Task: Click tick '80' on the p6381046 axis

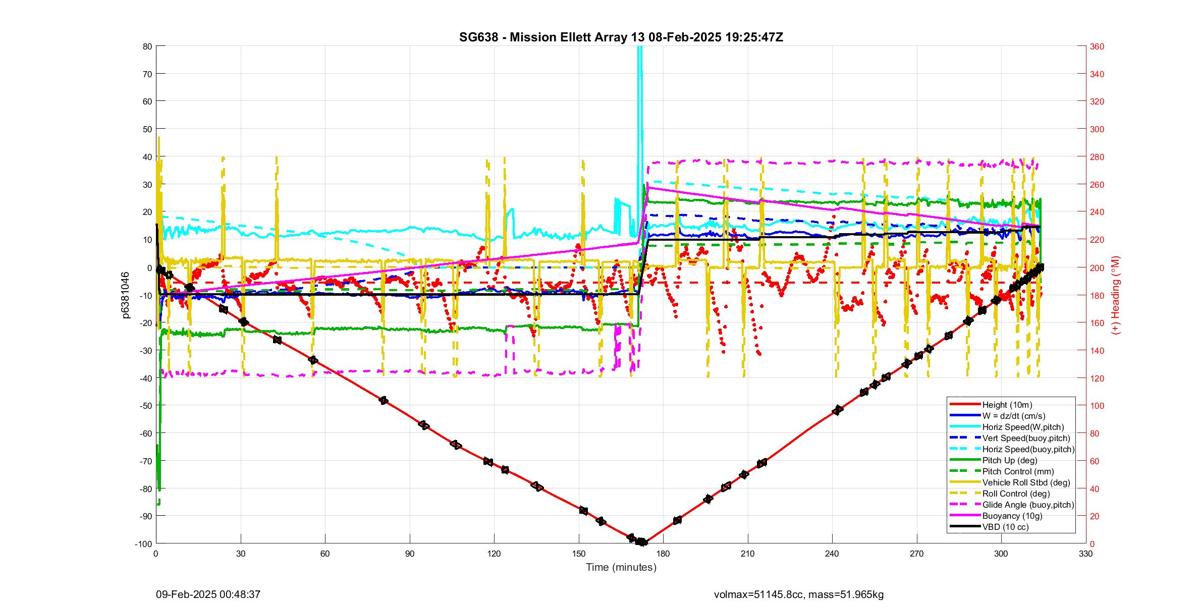Action: 146,46
